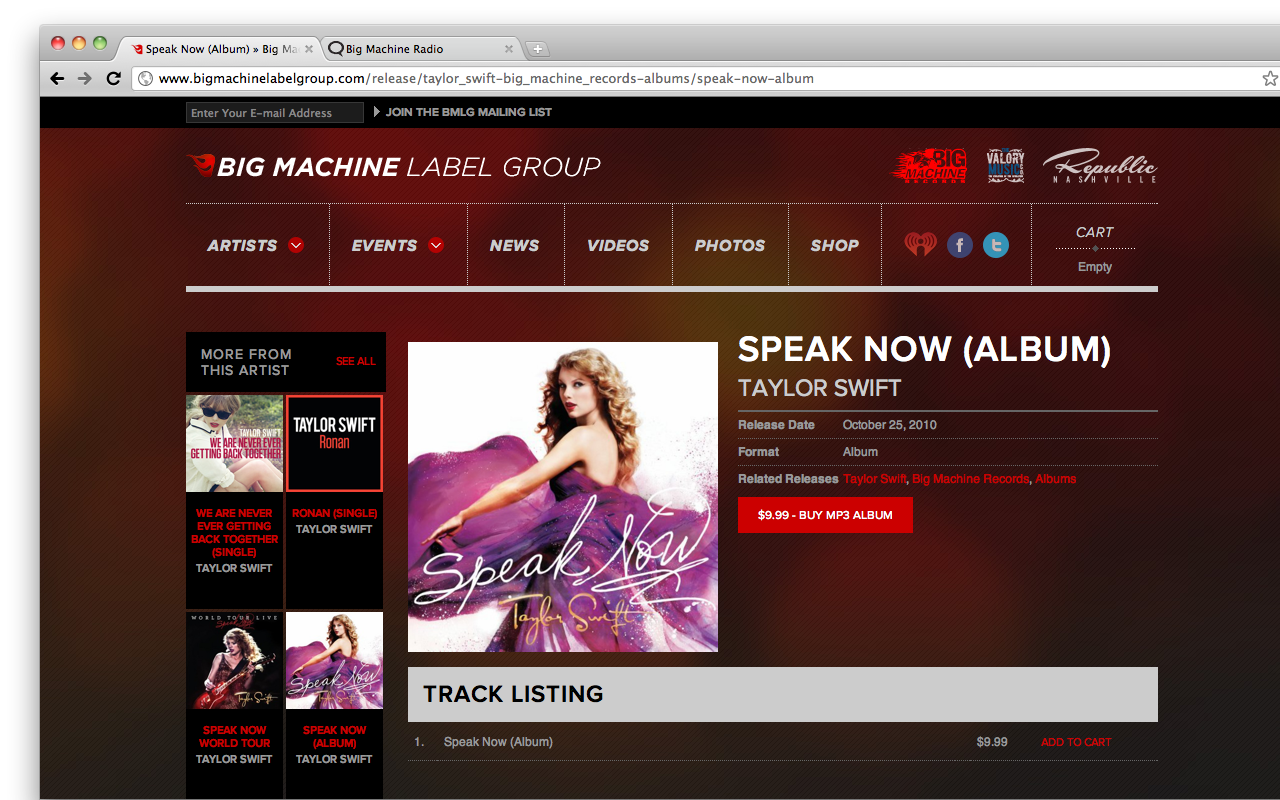The image size is (1280, 800).
Task: Close the Big Machine Radio tab
Action: pyautogui.click(x=509, y=49)
